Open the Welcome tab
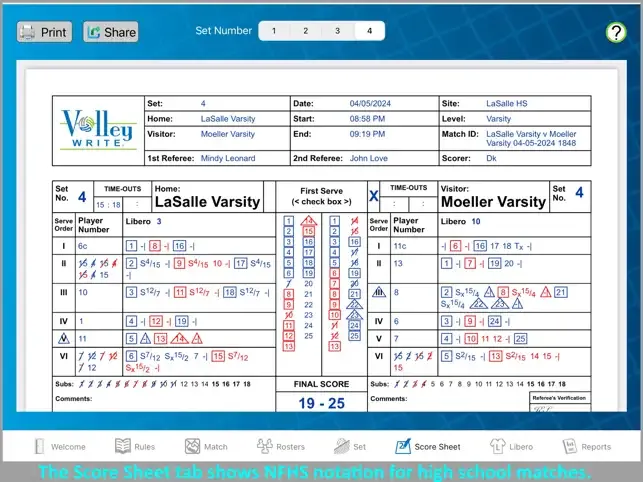 60,446
